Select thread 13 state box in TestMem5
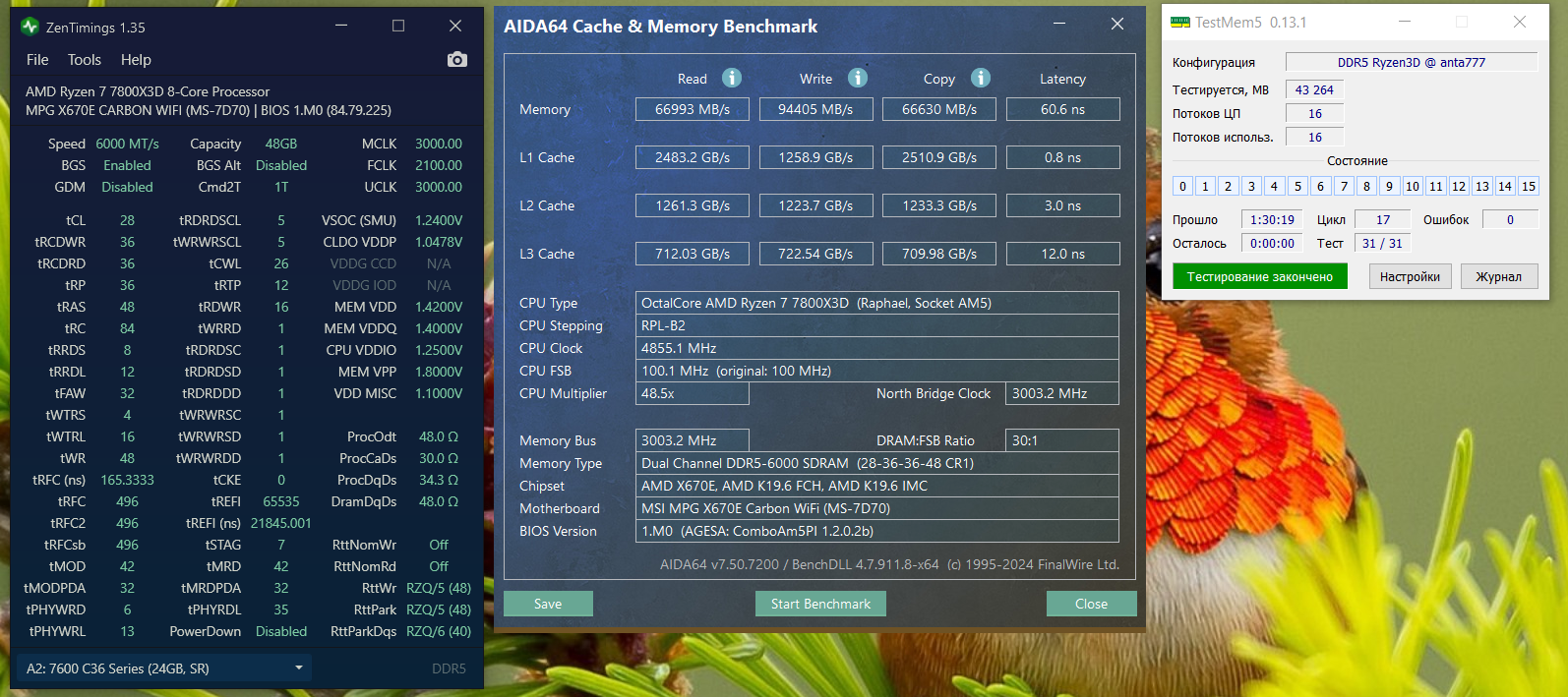 (1482, 186)
